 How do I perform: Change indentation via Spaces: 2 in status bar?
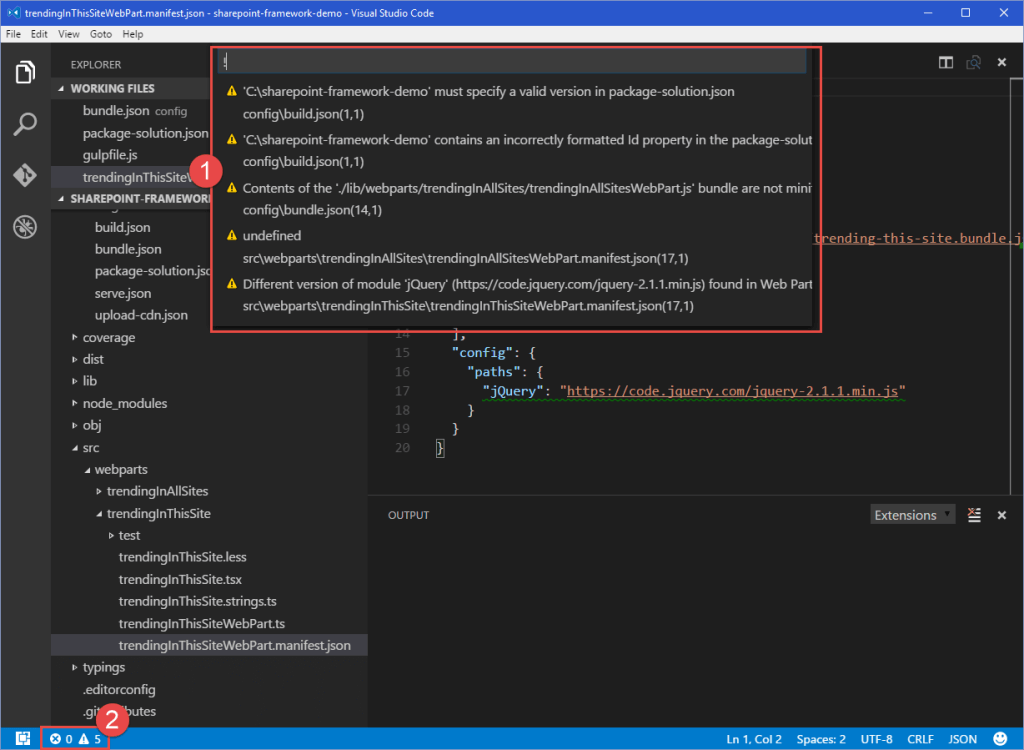click(x=820, y=739)
